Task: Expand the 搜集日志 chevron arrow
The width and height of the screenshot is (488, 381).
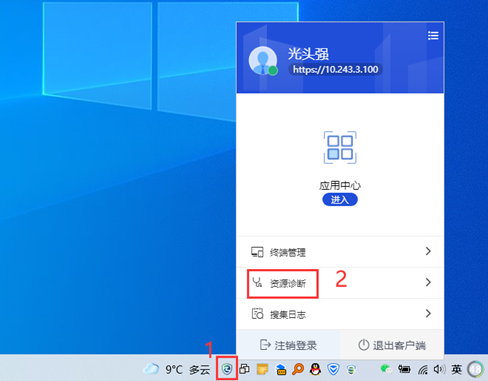Action: (428, 313)
